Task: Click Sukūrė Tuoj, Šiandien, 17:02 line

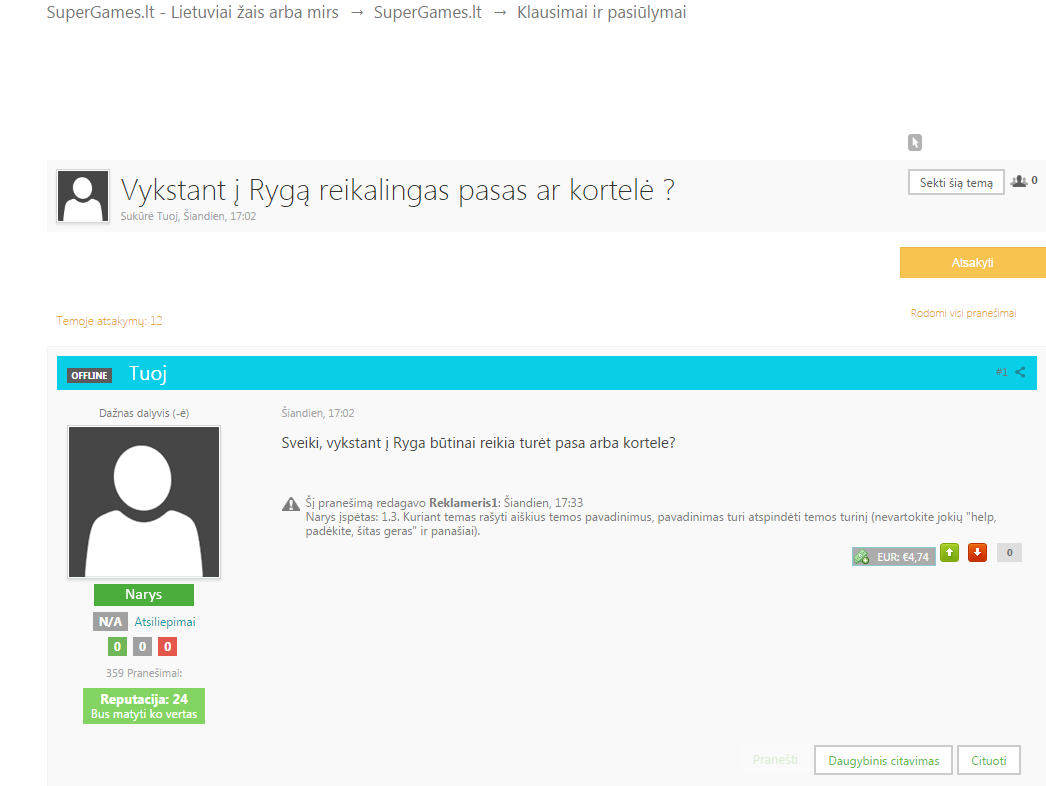Action: (x=188, y=216)
